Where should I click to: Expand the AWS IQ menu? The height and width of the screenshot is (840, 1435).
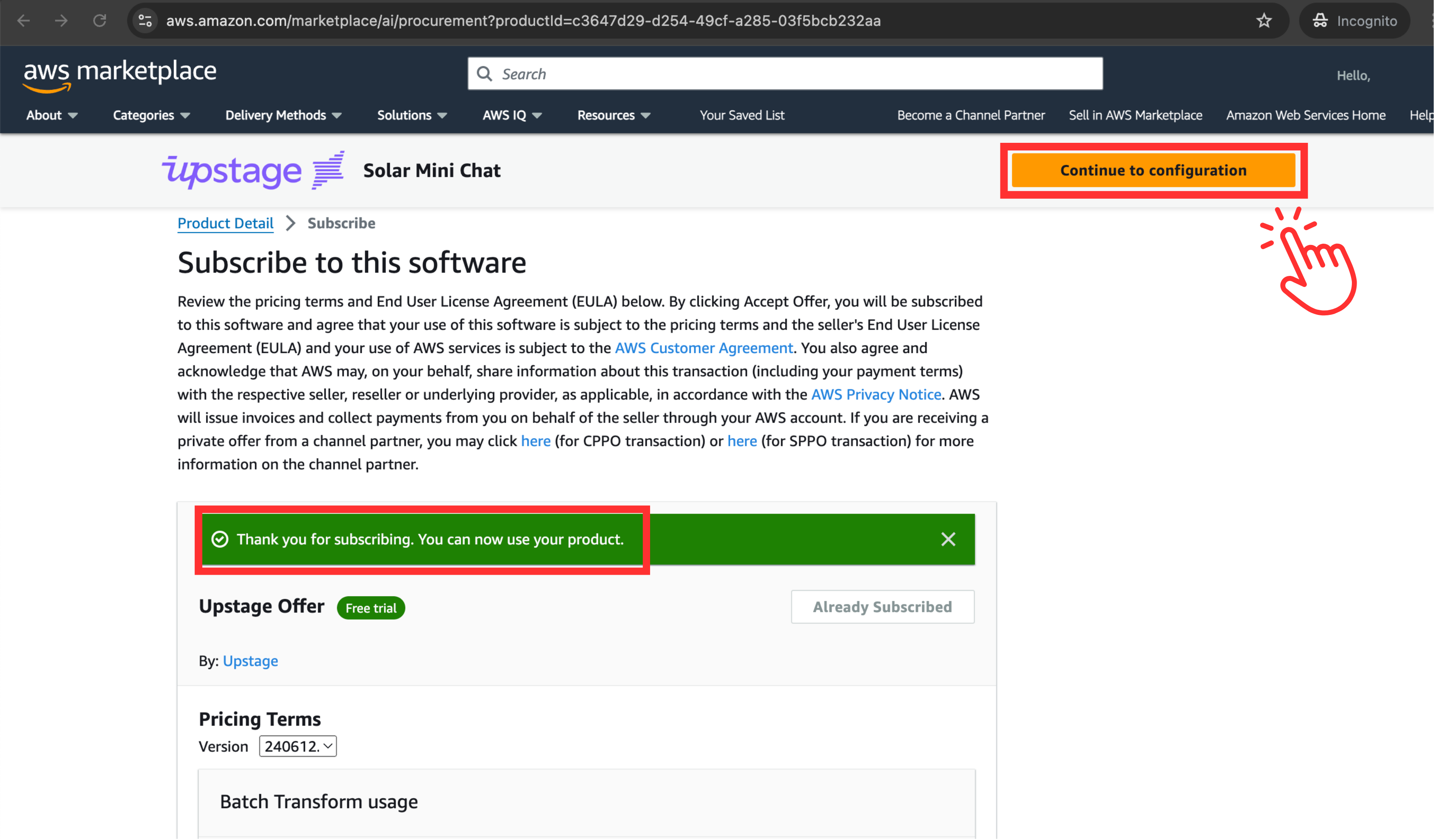(x=513, y=116)
